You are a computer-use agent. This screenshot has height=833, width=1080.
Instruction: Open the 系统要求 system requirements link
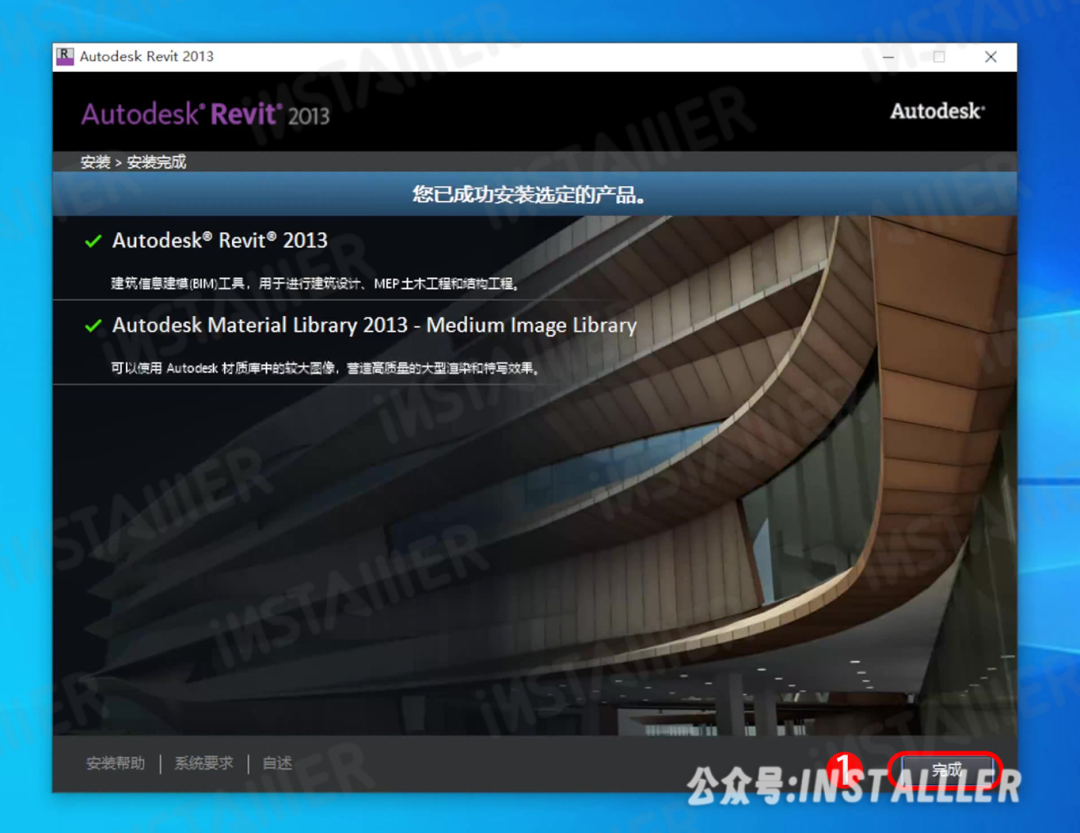204,763
